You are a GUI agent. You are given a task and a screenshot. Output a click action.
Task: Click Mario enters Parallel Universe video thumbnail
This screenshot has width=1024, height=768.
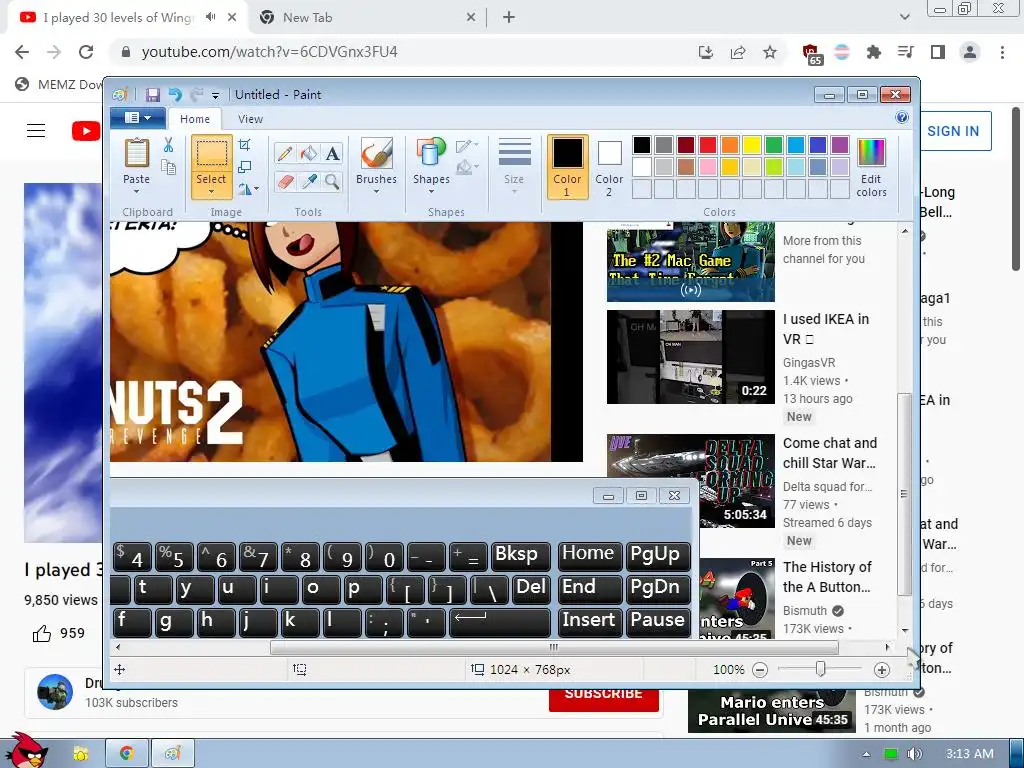(x=771, y=711)
